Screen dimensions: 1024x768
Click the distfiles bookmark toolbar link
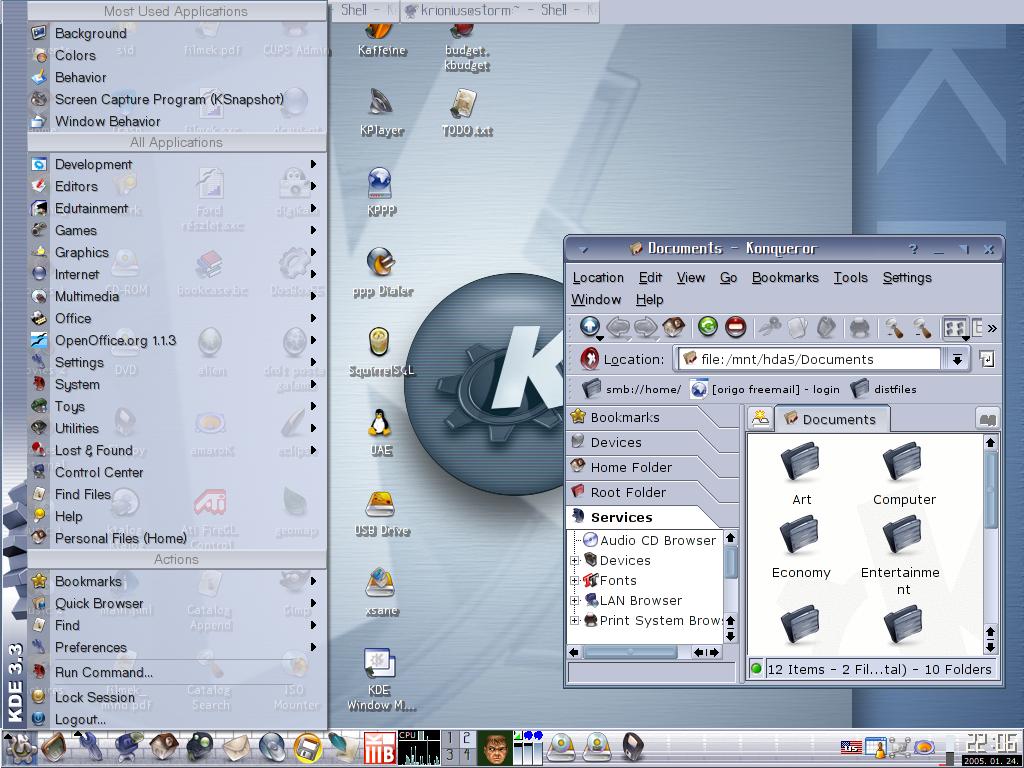(884, 389)
